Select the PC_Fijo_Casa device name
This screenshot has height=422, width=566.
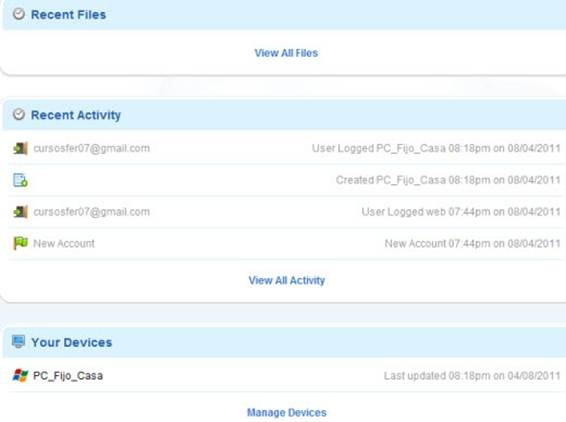68,376
